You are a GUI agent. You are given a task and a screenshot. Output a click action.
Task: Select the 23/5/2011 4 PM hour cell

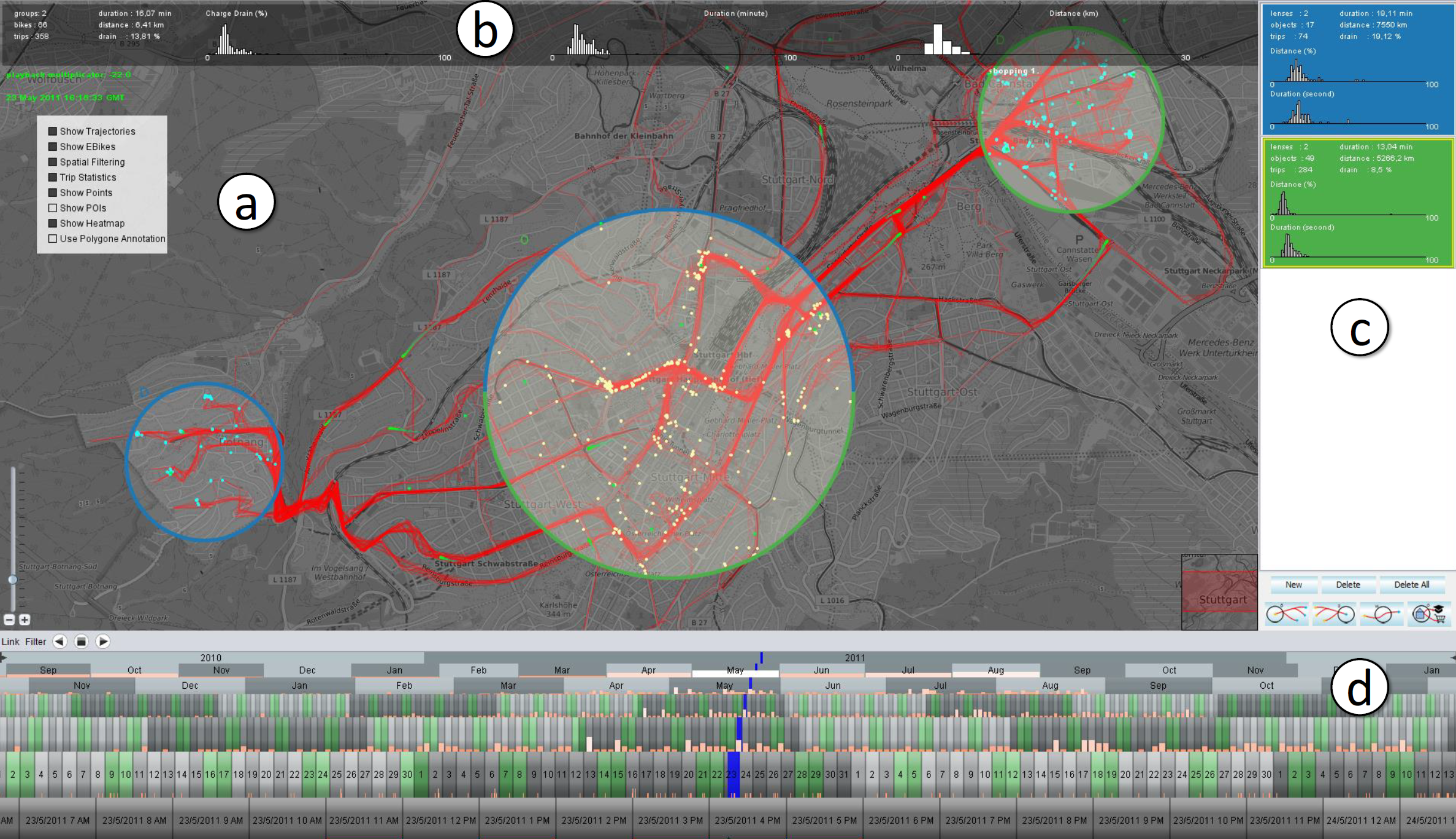tap(748, 820)
